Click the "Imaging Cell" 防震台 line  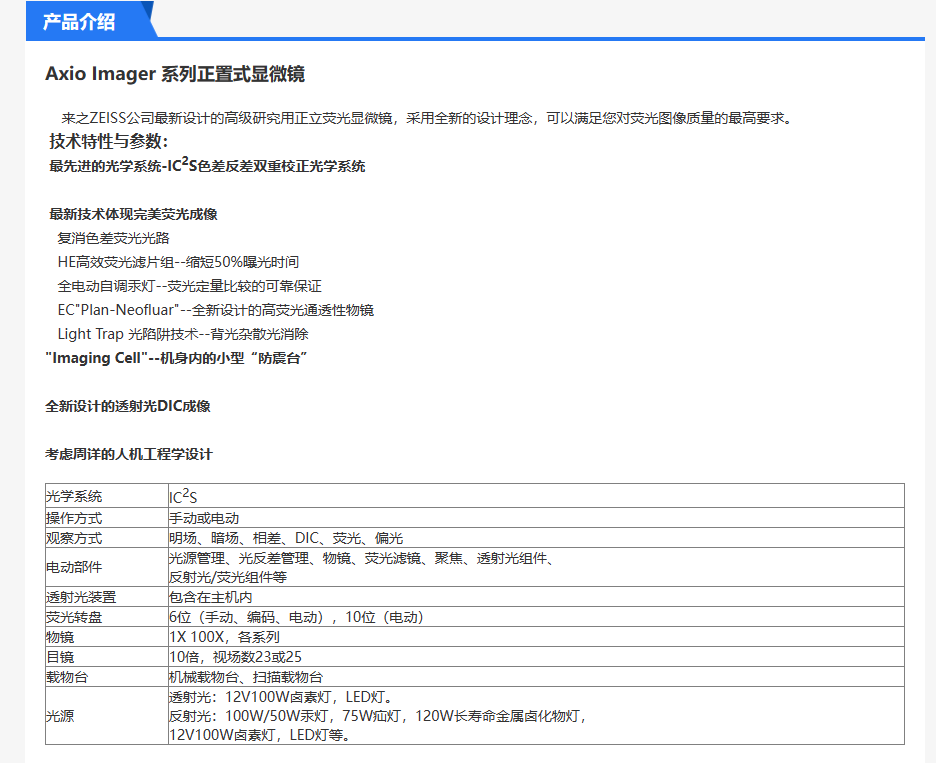coord(176,358)
